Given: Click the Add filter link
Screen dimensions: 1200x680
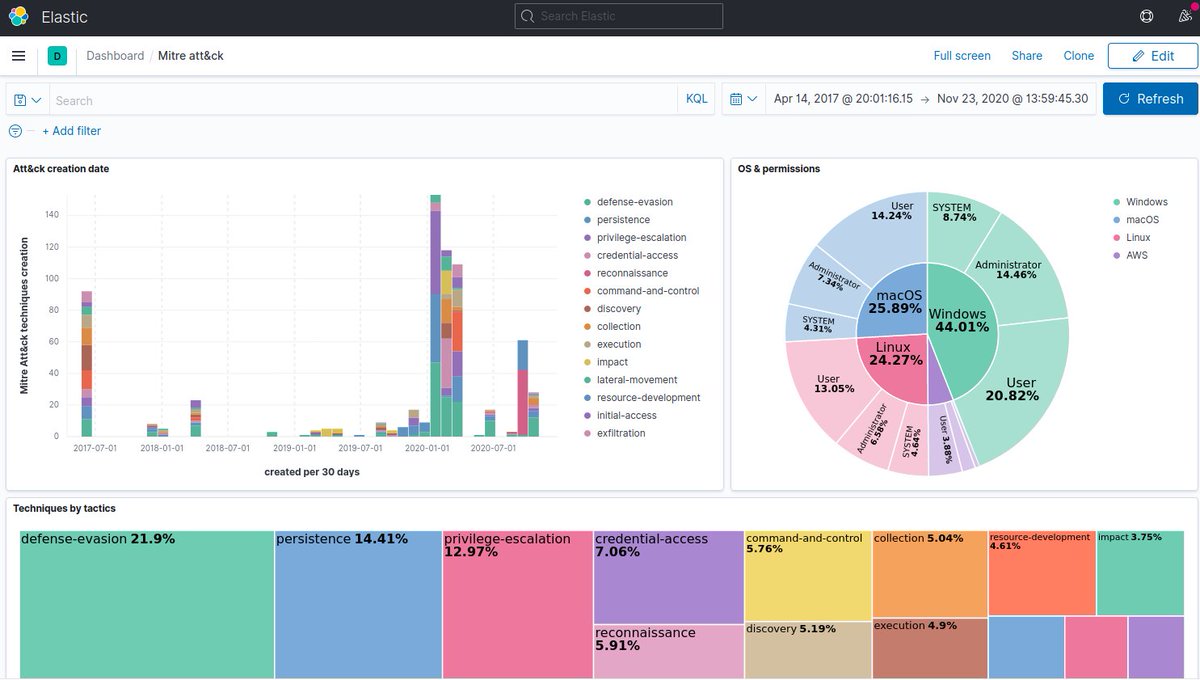Looking at the screenshot, I should pyautogui.click(x=71, y=131).
